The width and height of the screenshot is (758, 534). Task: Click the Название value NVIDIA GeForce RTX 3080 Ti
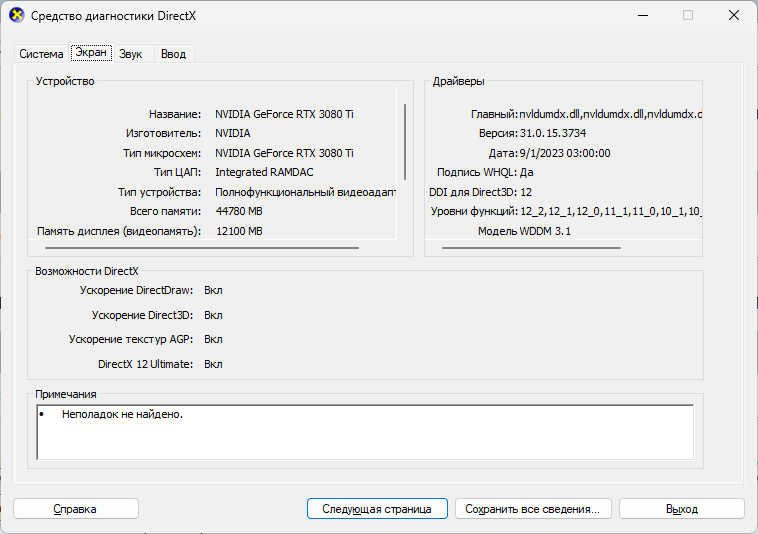284,114
